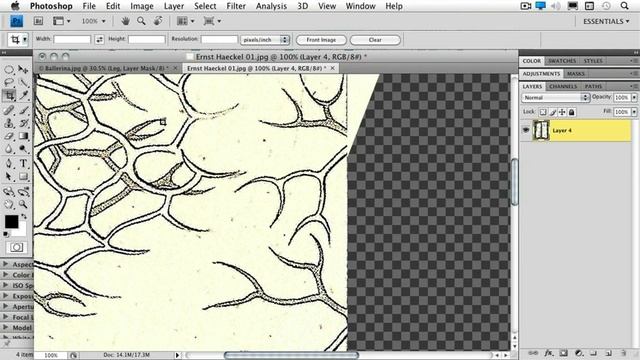Switch to the Ballerina.jpg document tab
This screenshot has width=640, height=360.
click(107, 68)
